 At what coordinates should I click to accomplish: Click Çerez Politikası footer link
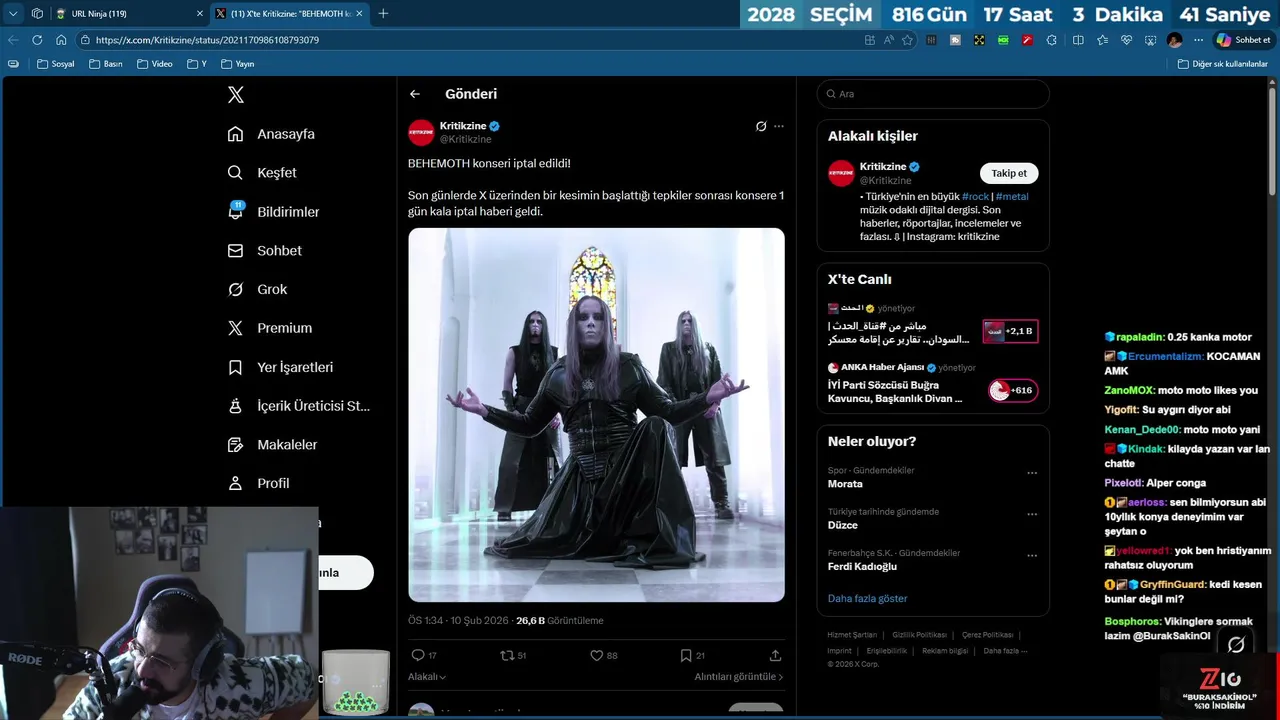click(x=987, y=635)
